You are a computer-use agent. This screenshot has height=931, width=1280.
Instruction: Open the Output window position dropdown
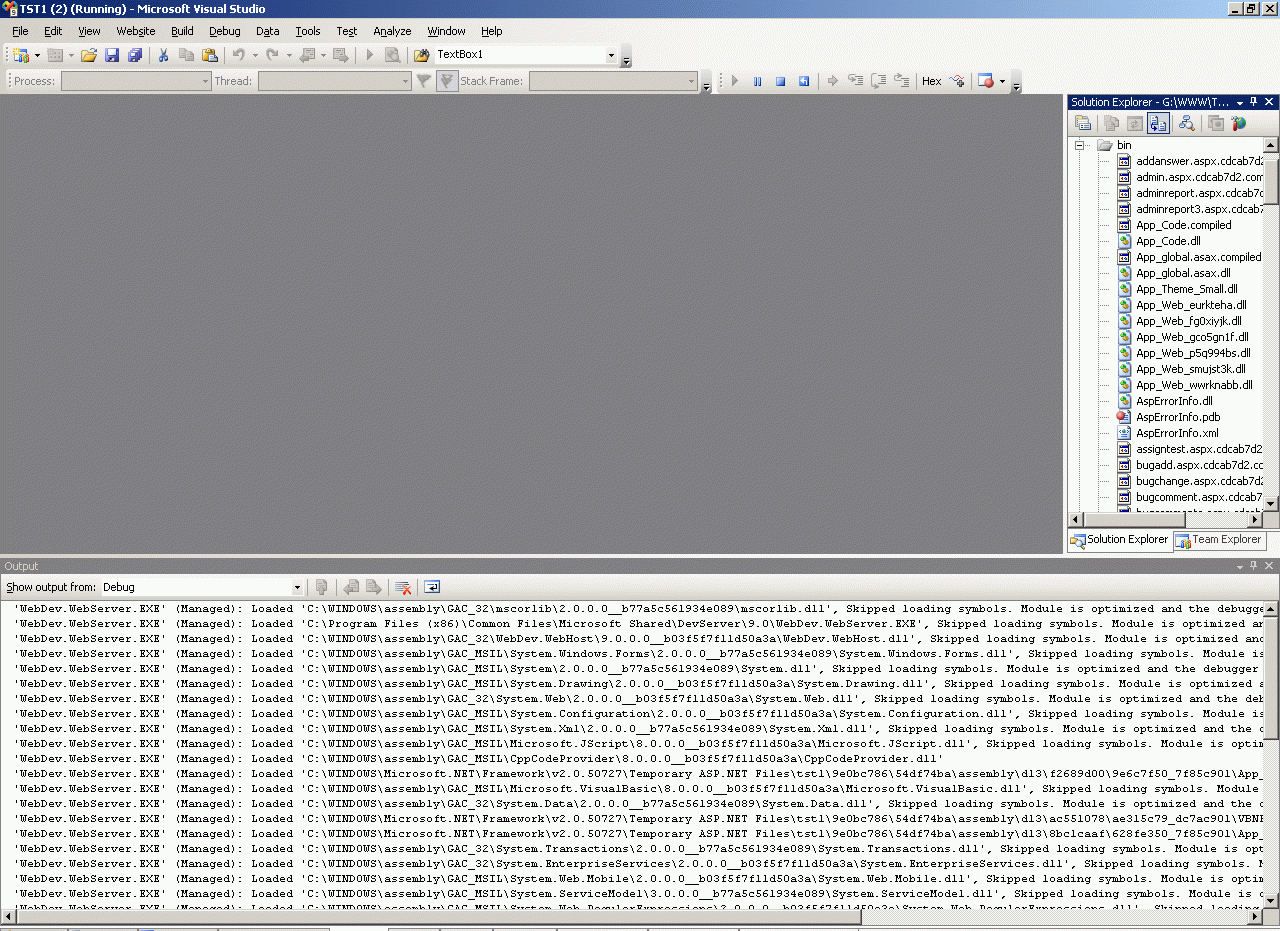tap(1240, 566)
